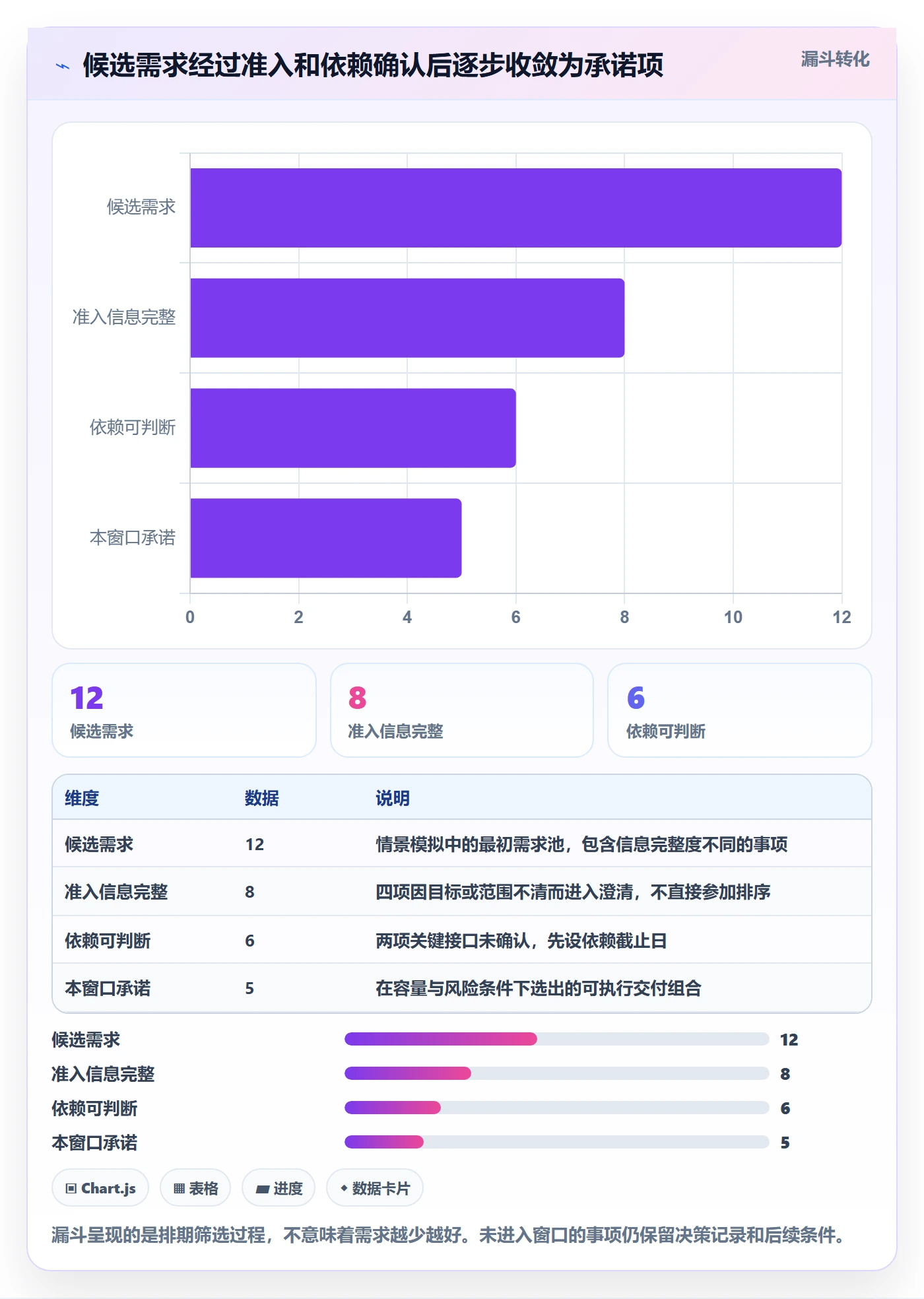Image resolution: width=924 pixels, height=1299 pixels.
Task: Select the 本窗口承诺 cell in the table
Action: click(108, 988)
